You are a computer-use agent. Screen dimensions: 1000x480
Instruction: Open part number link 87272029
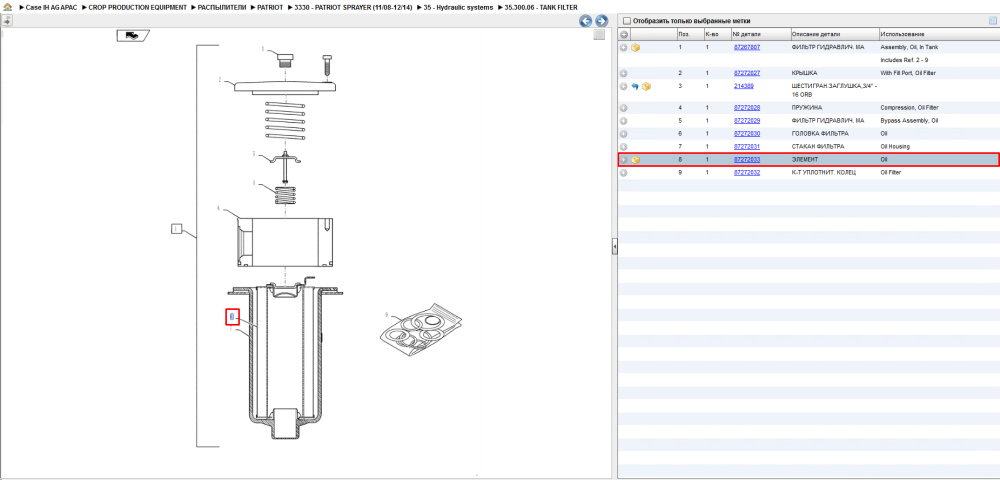click(747, 120)
